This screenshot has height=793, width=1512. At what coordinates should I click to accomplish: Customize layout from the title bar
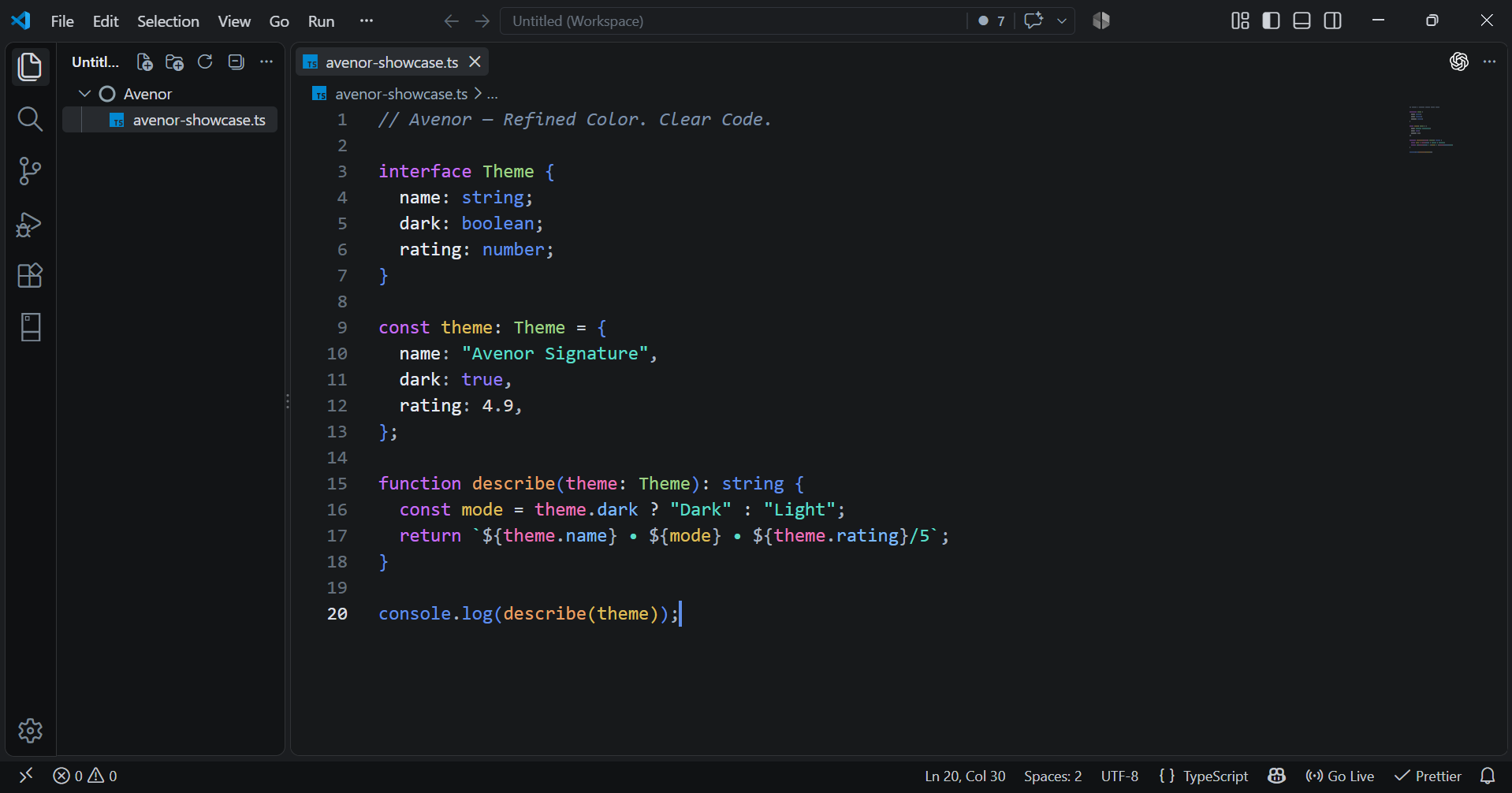tap(1240, 20)
